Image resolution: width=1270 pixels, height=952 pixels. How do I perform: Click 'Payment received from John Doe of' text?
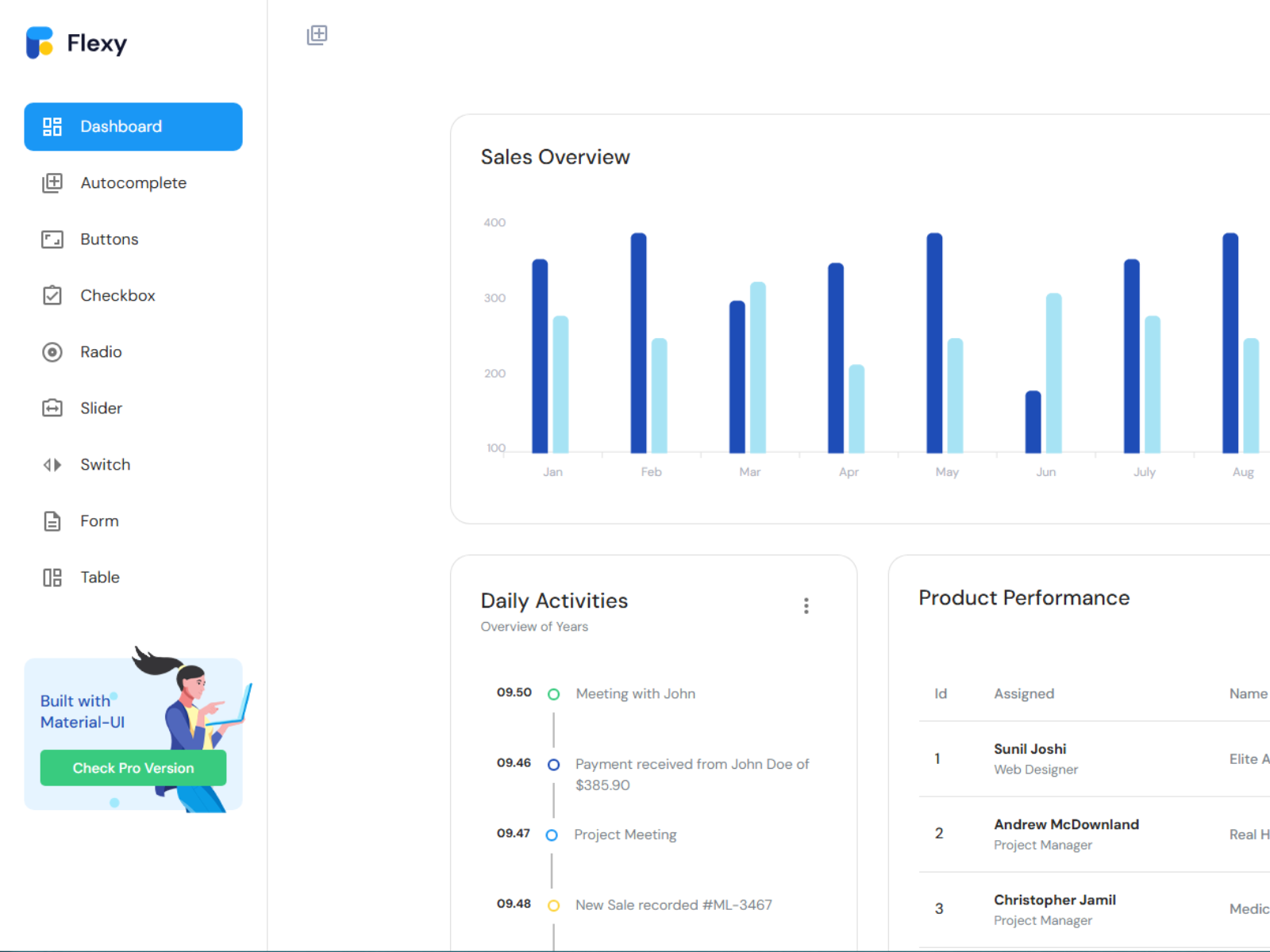point(692,765)
